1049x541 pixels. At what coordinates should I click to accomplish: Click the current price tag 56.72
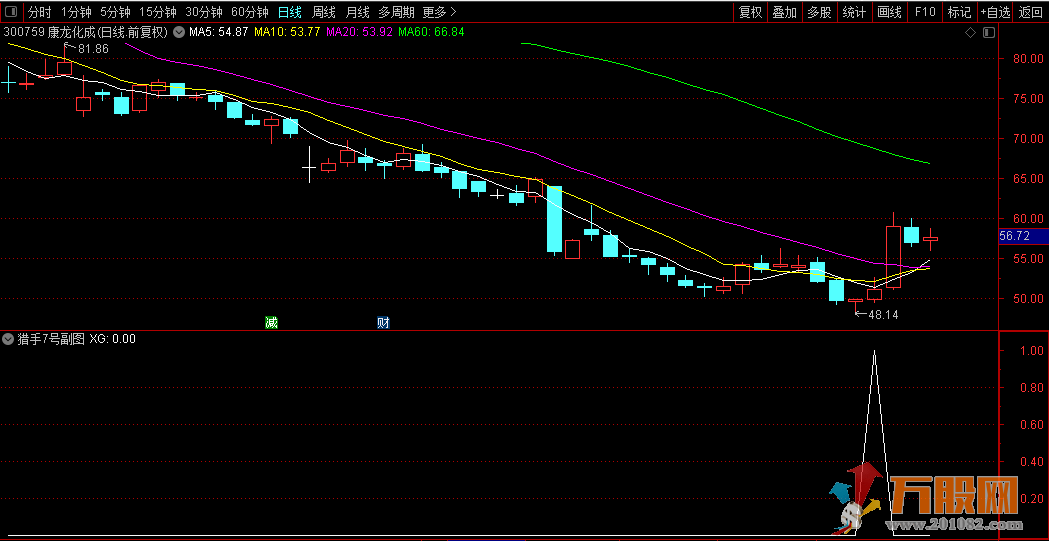tap(1023, 236)
